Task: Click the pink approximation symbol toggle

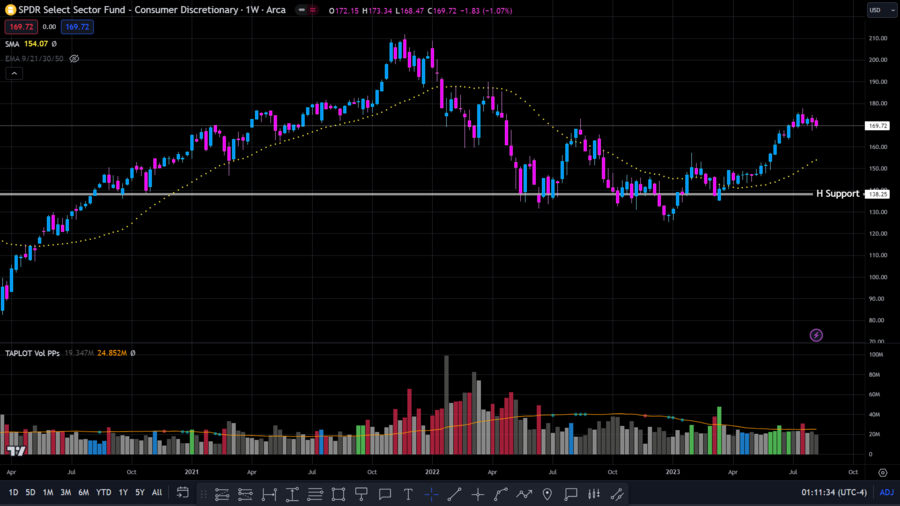Action: [313, 10]
